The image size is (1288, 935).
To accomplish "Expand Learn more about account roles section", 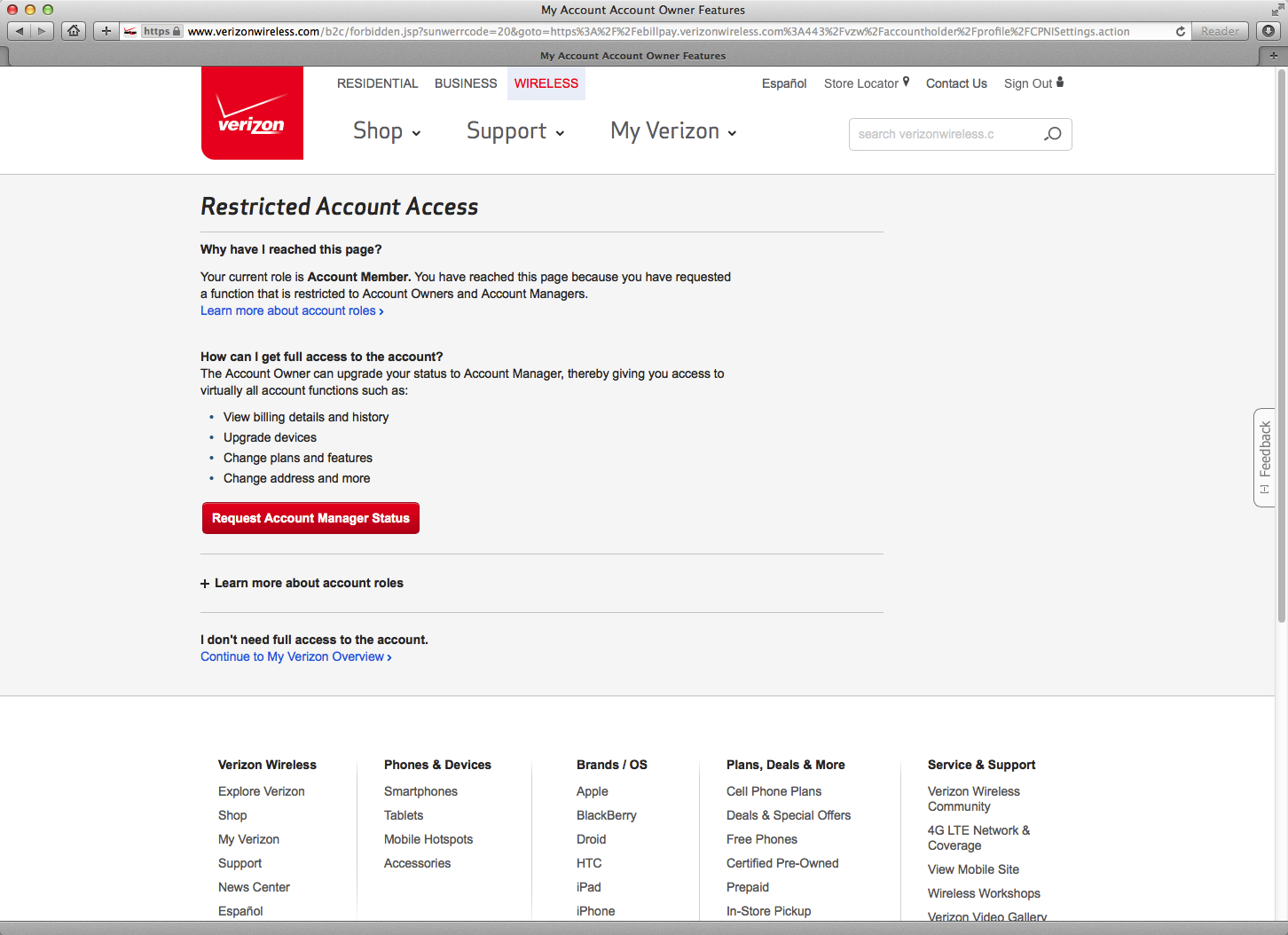I will (302, 583).
